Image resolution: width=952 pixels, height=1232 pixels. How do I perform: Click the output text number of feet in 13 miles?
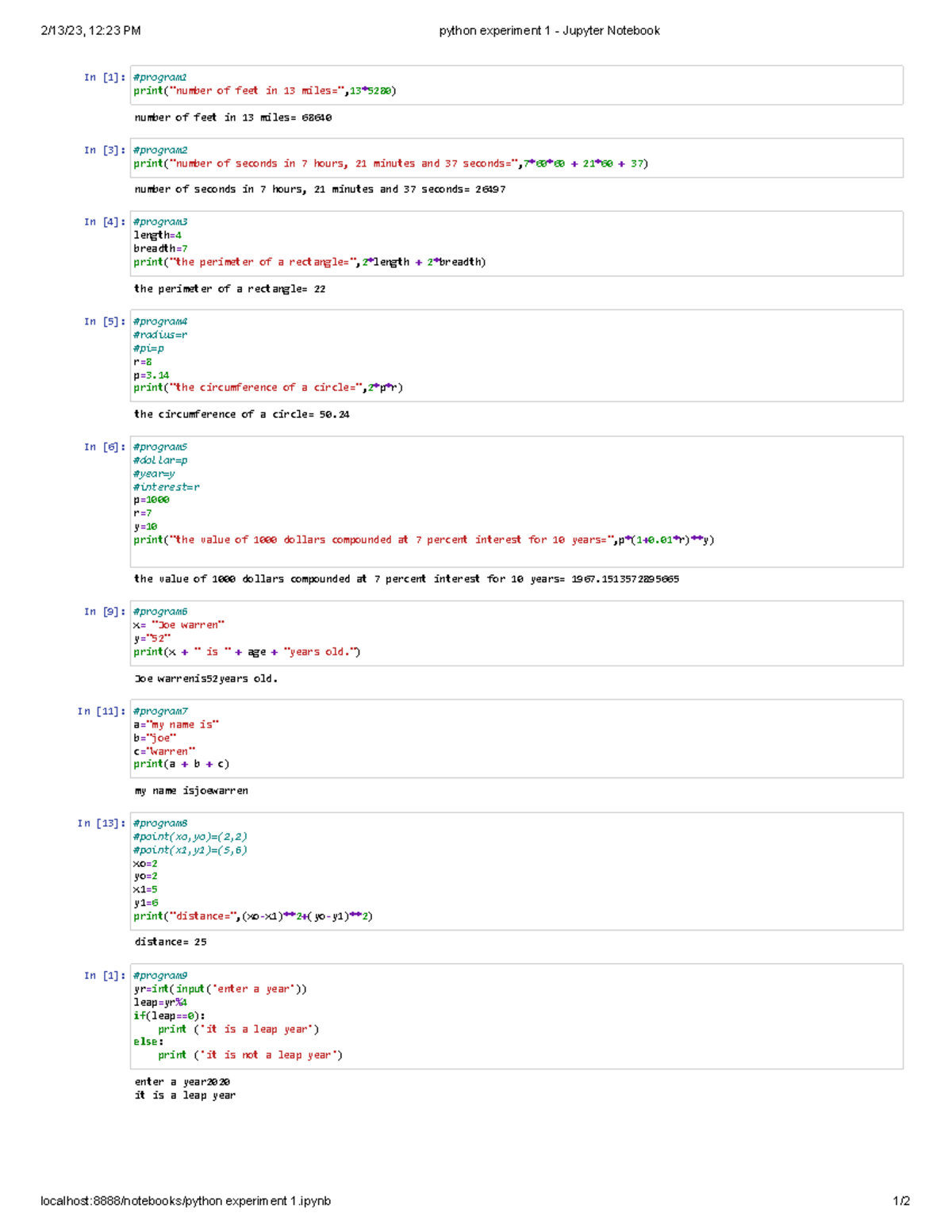[x=232, y=116]
